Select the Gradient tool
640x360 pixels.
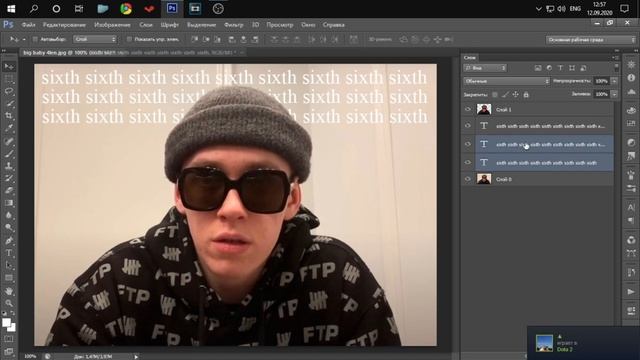point(9,203)
